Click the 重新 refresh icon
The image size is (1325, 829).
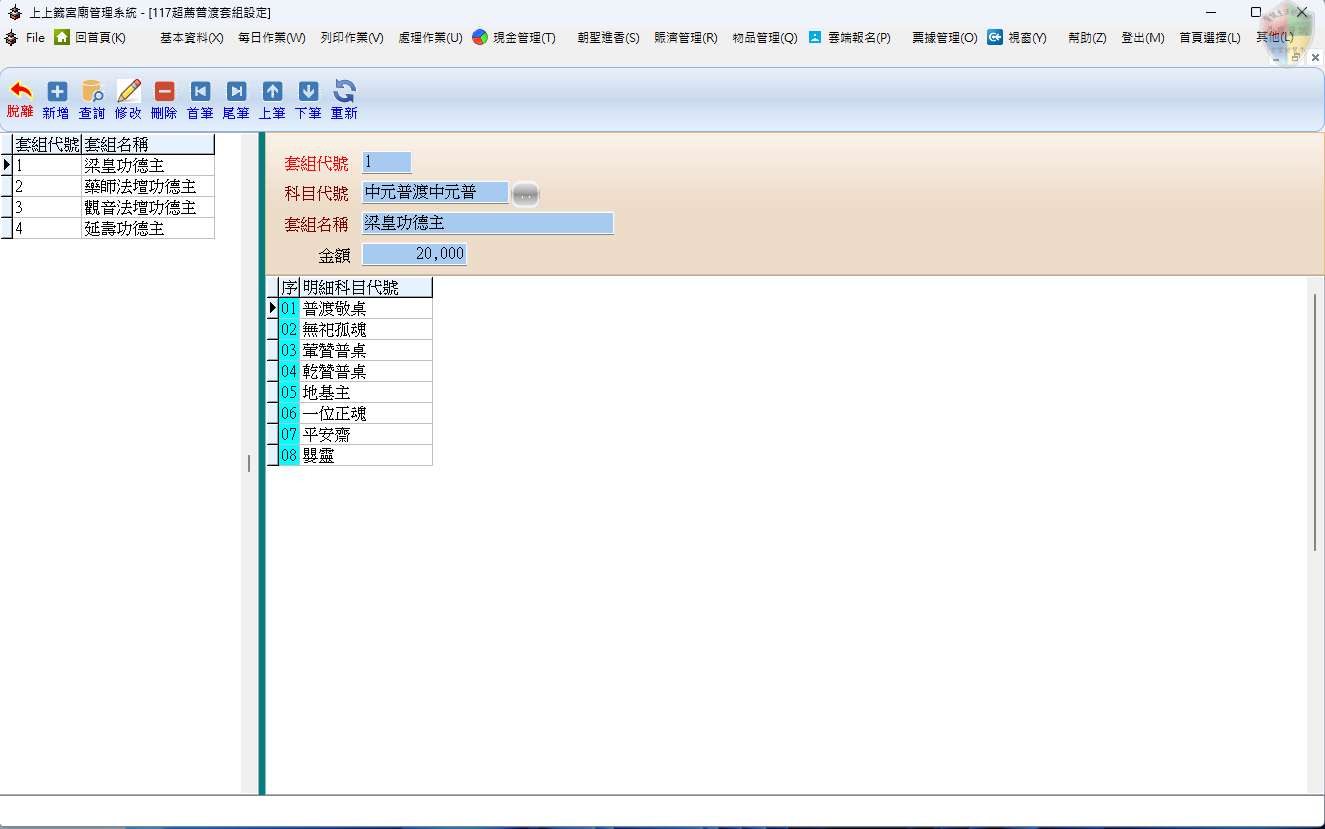pos(344,92)
